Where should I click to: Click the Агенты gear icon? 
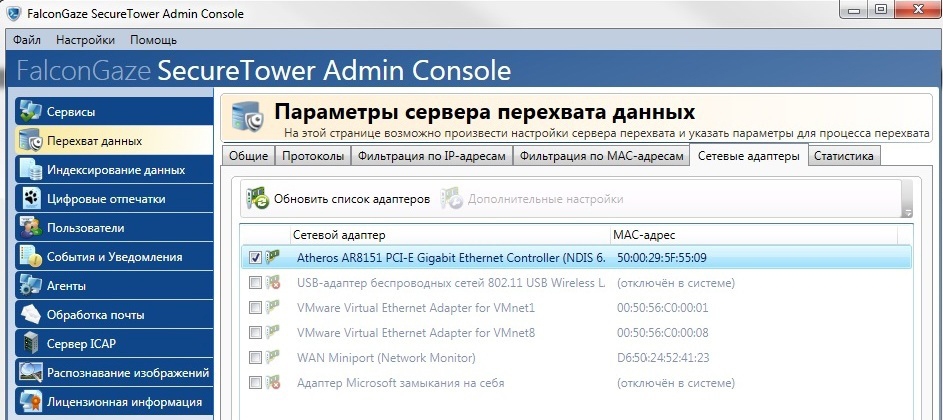pyautogui.click(x=30, y=286)
